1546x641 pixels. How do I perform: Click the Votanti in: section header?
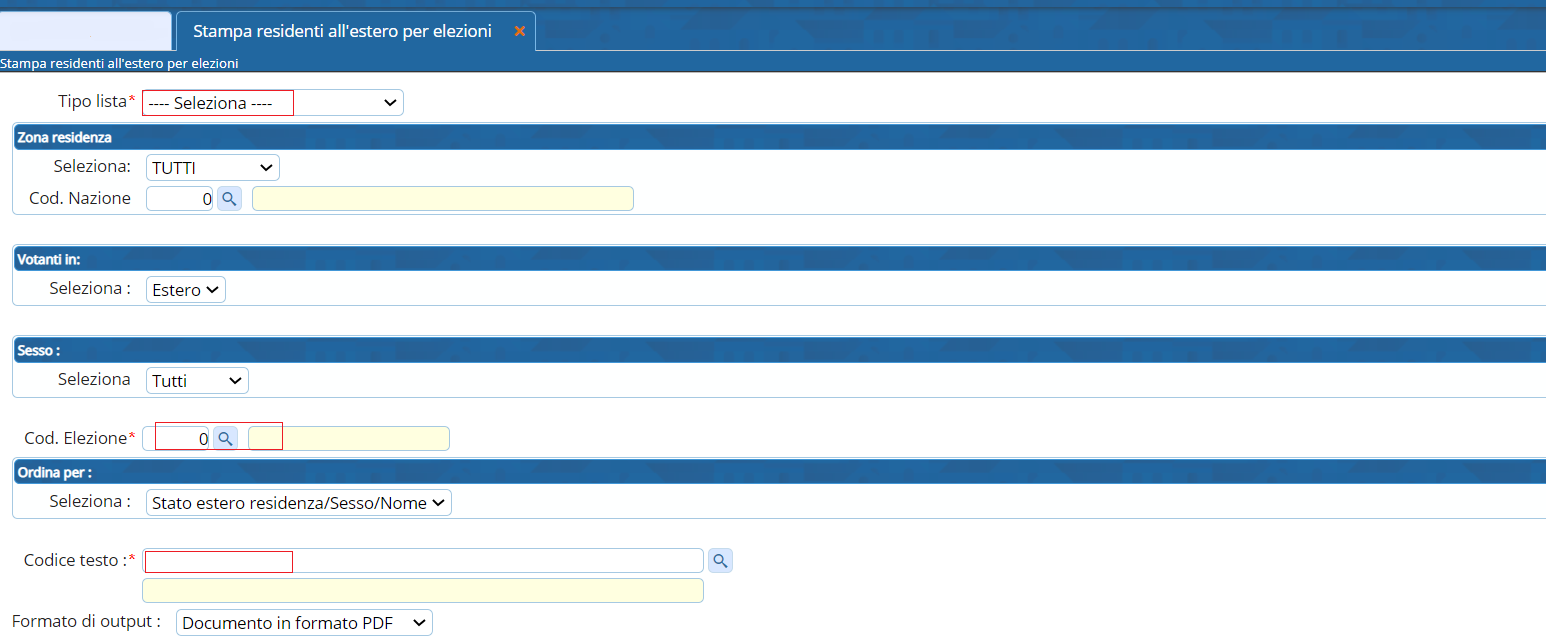point(779,259)
